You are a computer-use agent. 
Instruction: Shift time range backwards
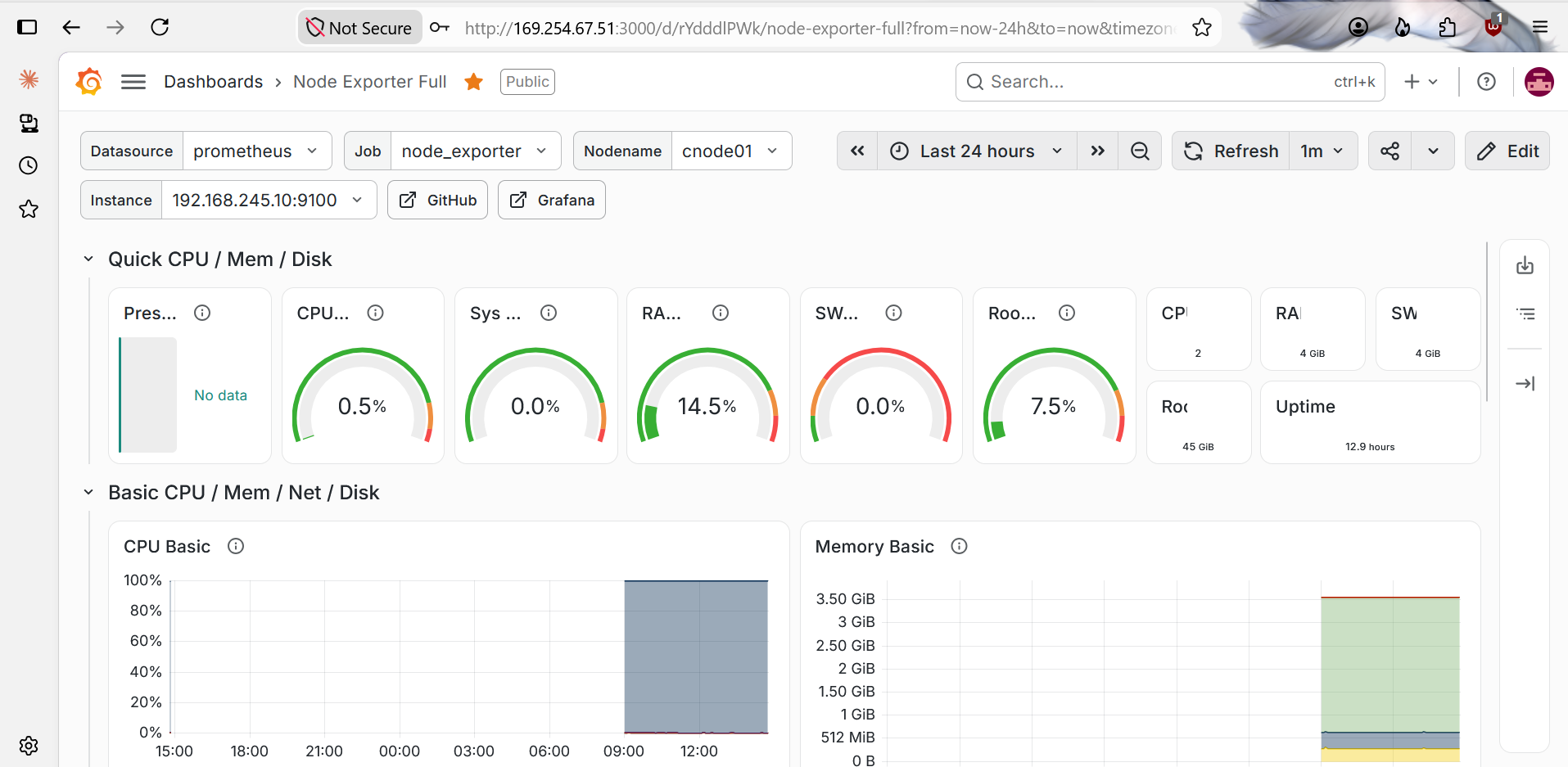[x=857, y=151]
